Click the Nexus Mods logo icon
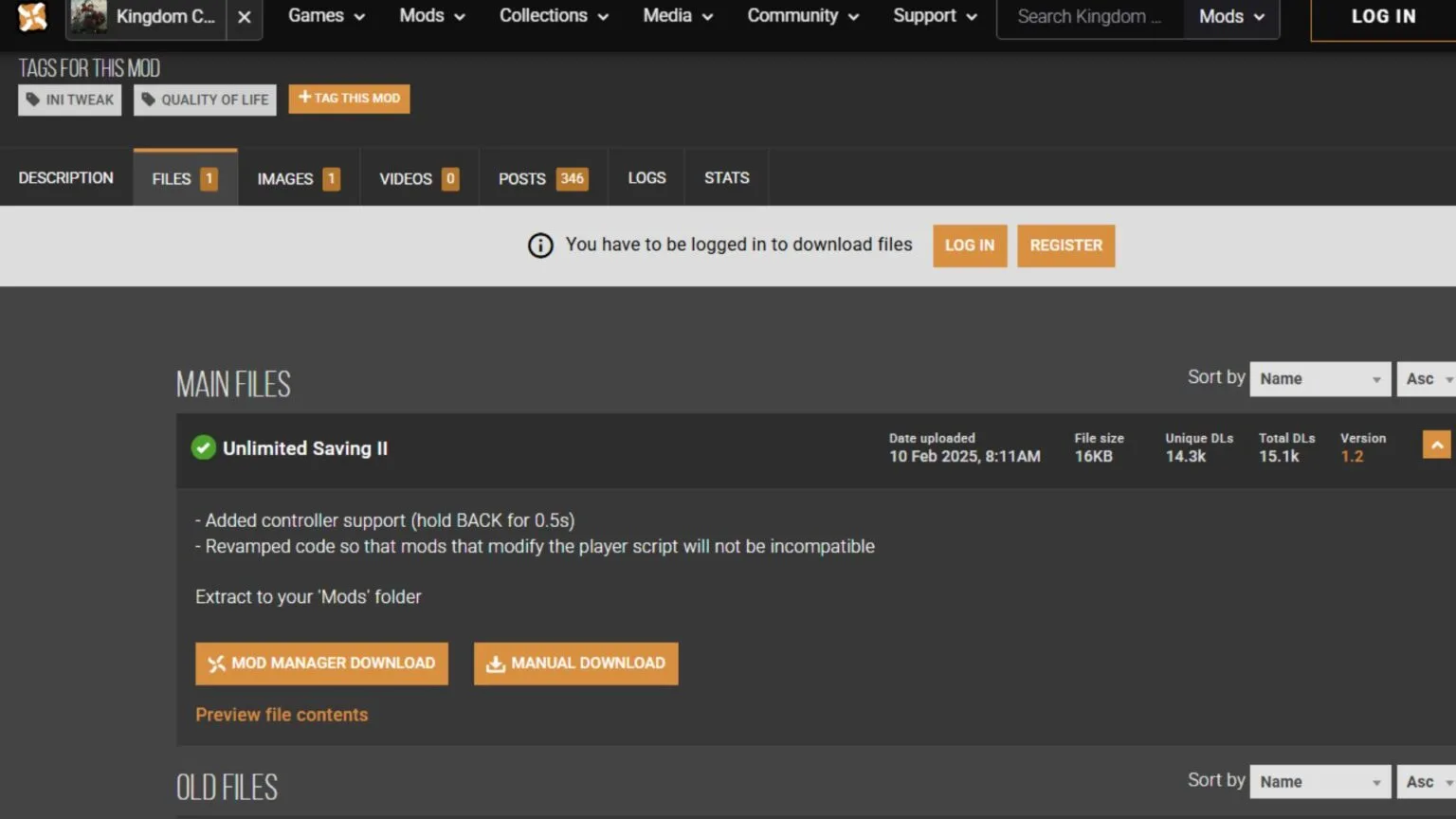The image size is (1456, 819). pos(32,16)
